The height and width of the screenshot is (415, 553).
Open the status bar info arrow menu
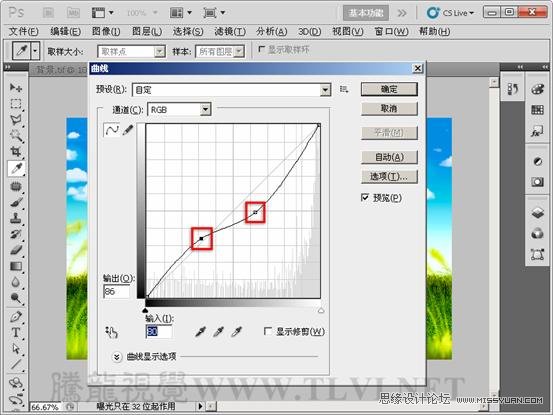click(200, 407)
